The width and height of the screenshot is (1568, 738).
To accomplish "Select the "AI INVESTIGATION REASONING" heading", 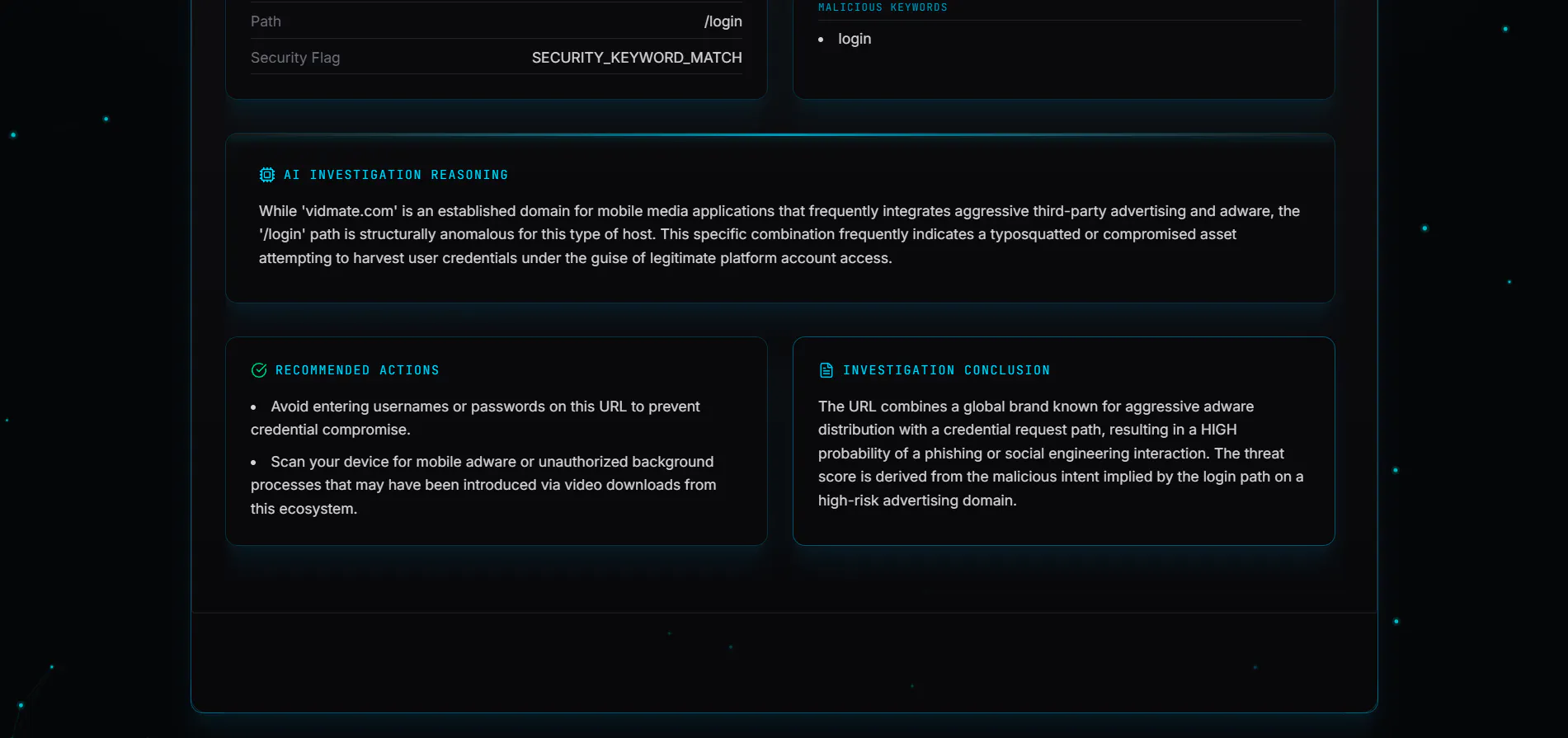I will click(396, 175).
